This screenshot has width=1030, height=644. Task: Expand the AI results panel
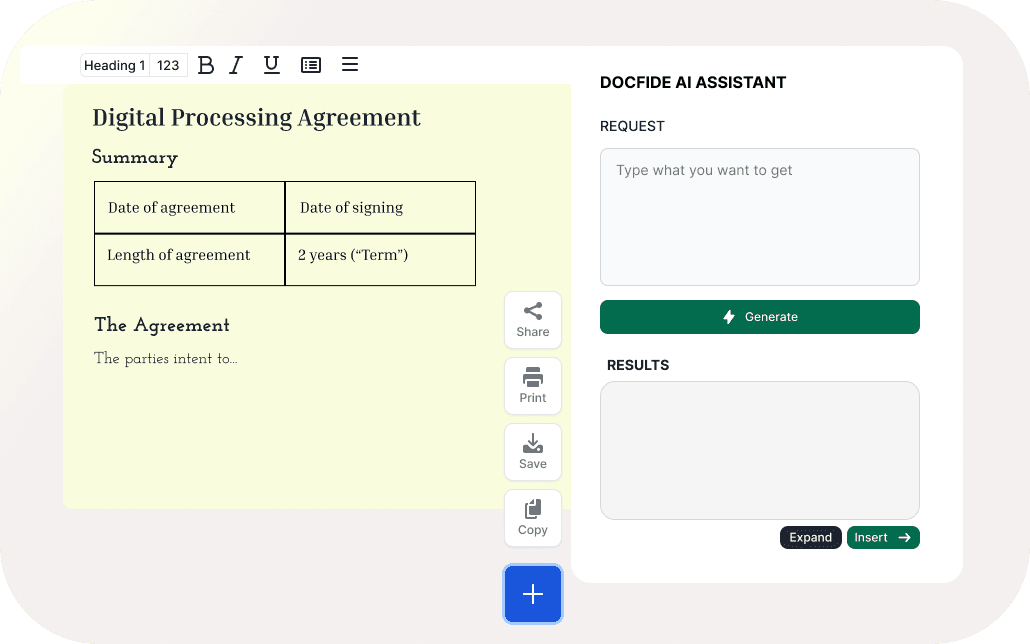[810, 537]
